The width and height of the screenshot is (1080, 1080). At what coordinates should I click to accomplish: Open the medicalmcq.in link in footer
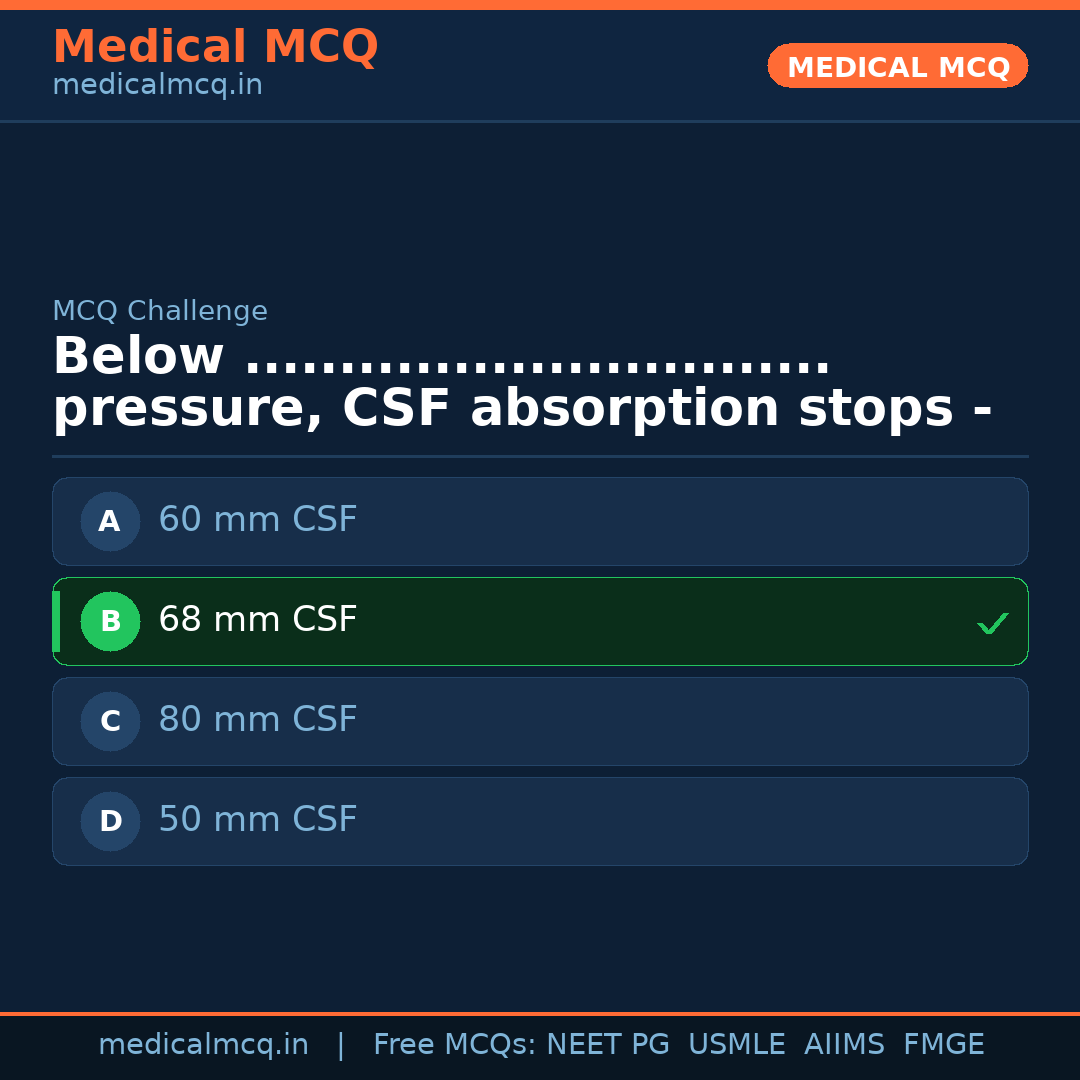(x=203, y=1045)
